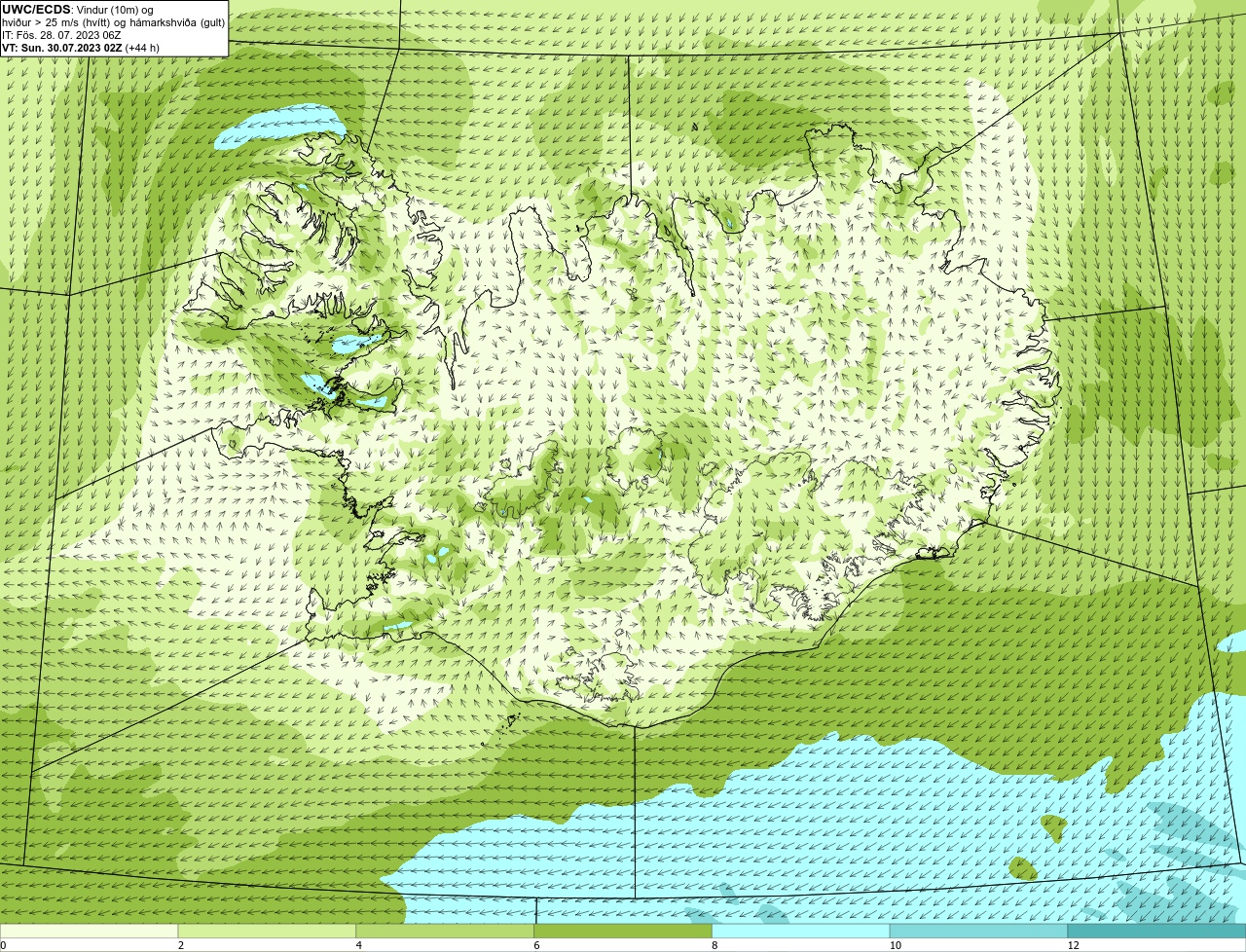The image size is (1246, 952).
Task: Click the legend tick label "10"
Action: coord(894,945)
